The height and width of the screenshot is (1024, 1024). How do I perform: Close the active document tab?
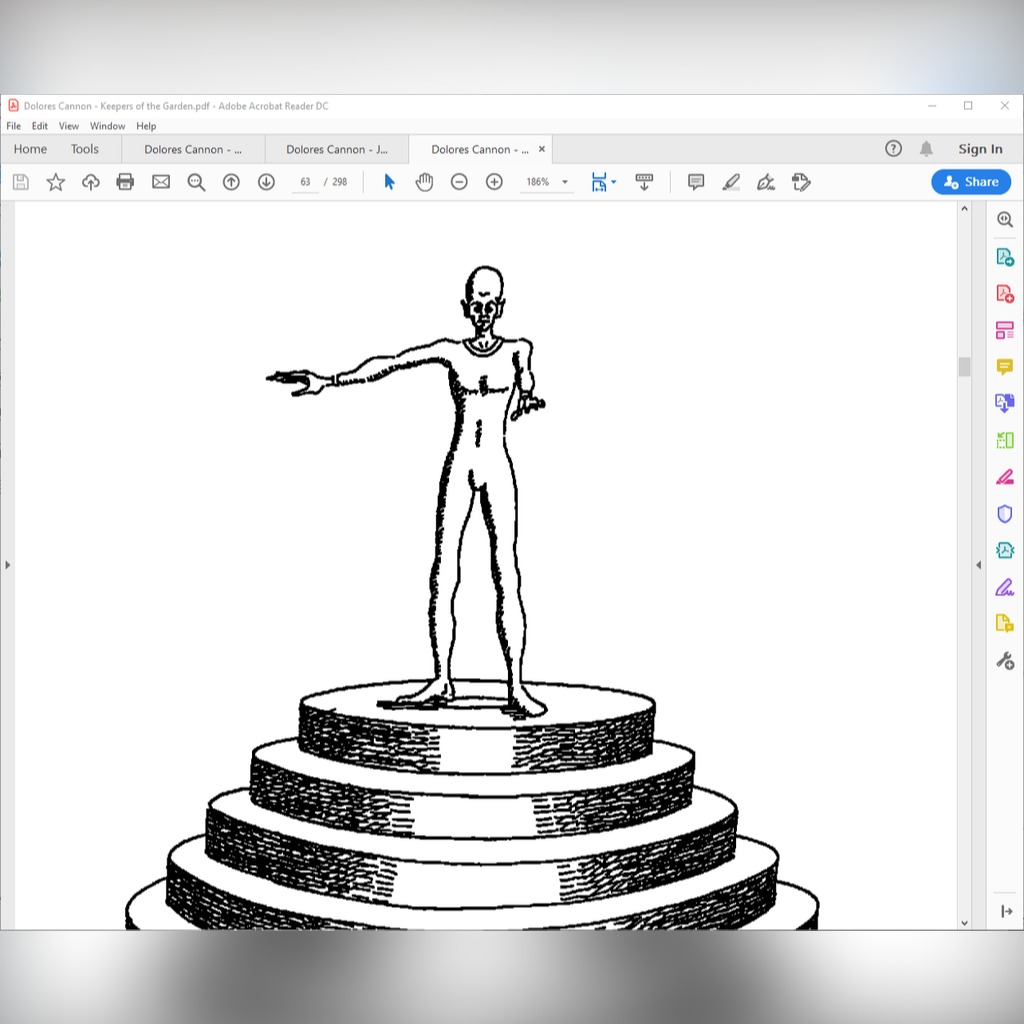541,149
